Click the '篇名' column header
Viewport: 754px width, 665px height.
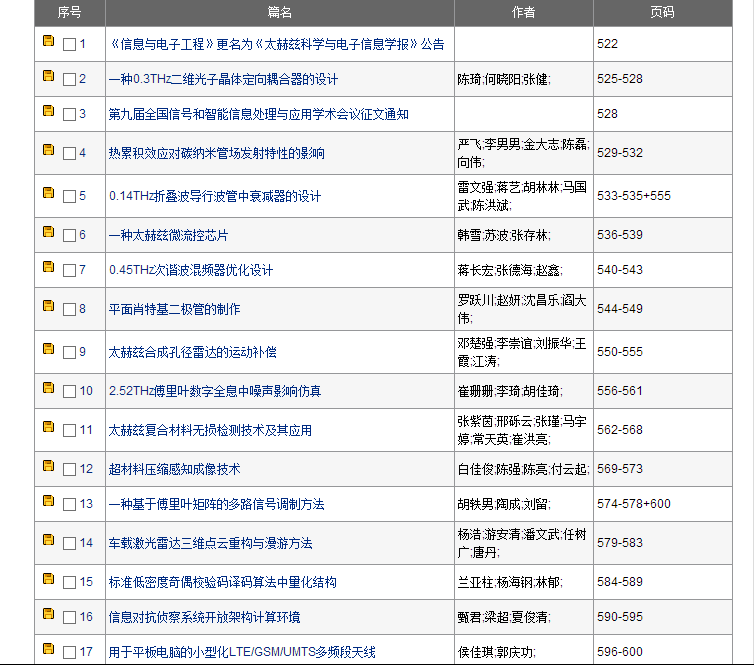[280, 12]
